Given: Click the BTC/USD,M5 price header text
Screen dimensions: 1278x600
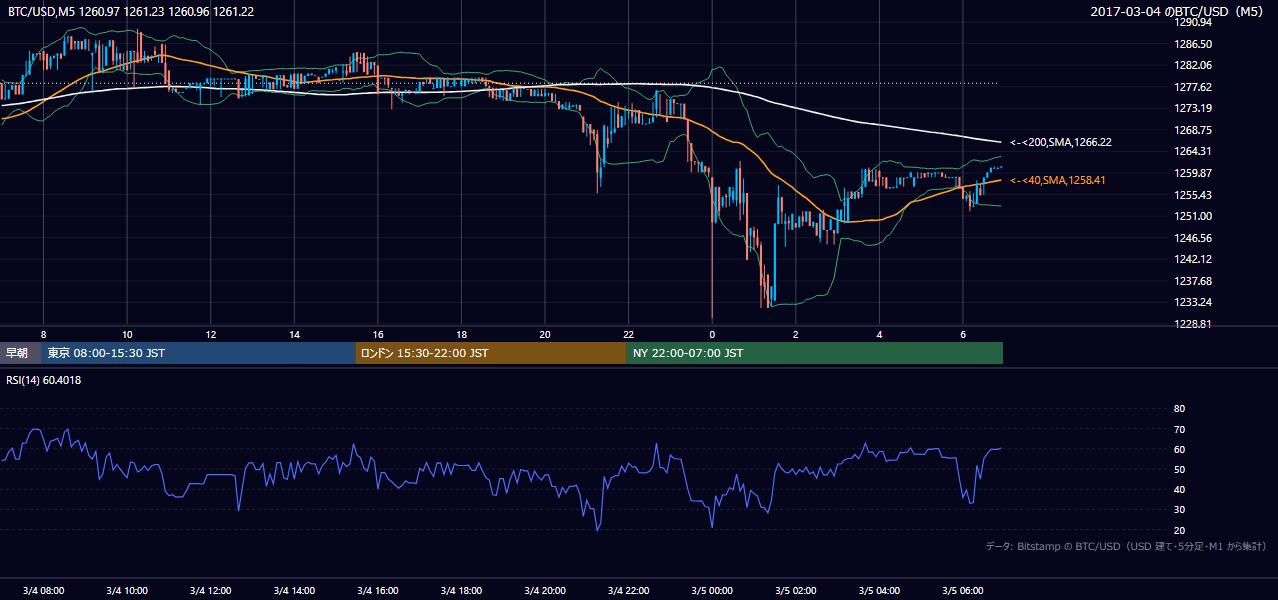Looking at the screenshot, I should tap(130, 11).
